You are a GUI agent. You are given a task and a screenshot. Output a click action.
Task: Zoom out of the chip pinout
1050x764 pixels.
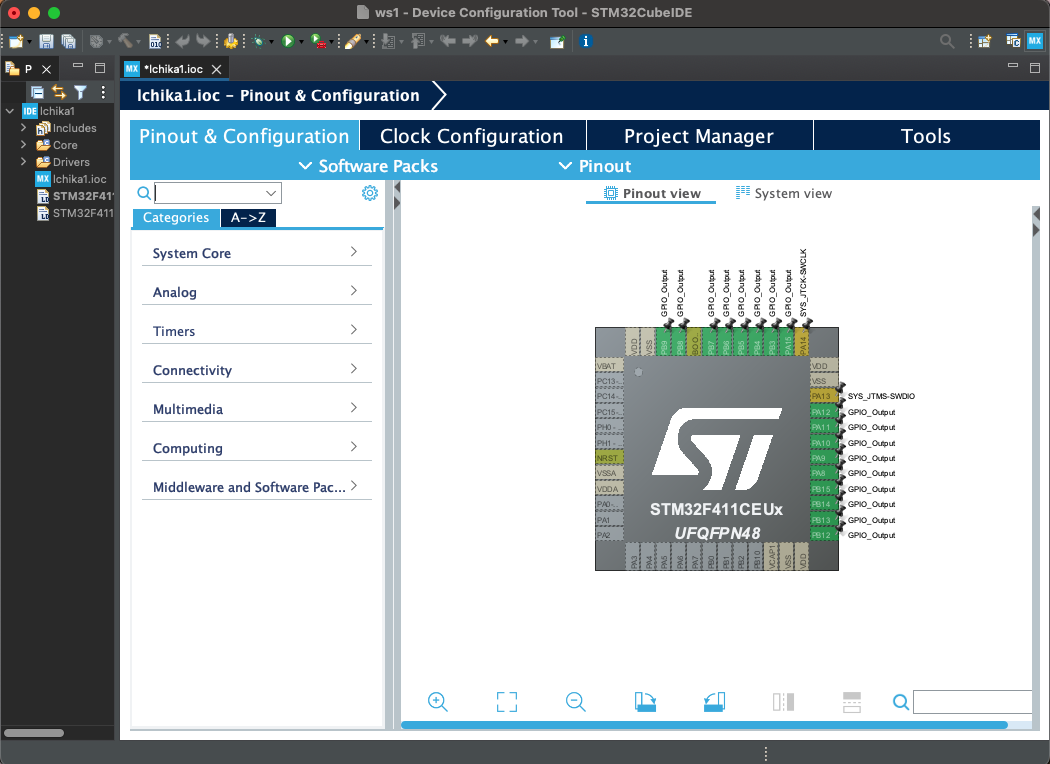575,702
